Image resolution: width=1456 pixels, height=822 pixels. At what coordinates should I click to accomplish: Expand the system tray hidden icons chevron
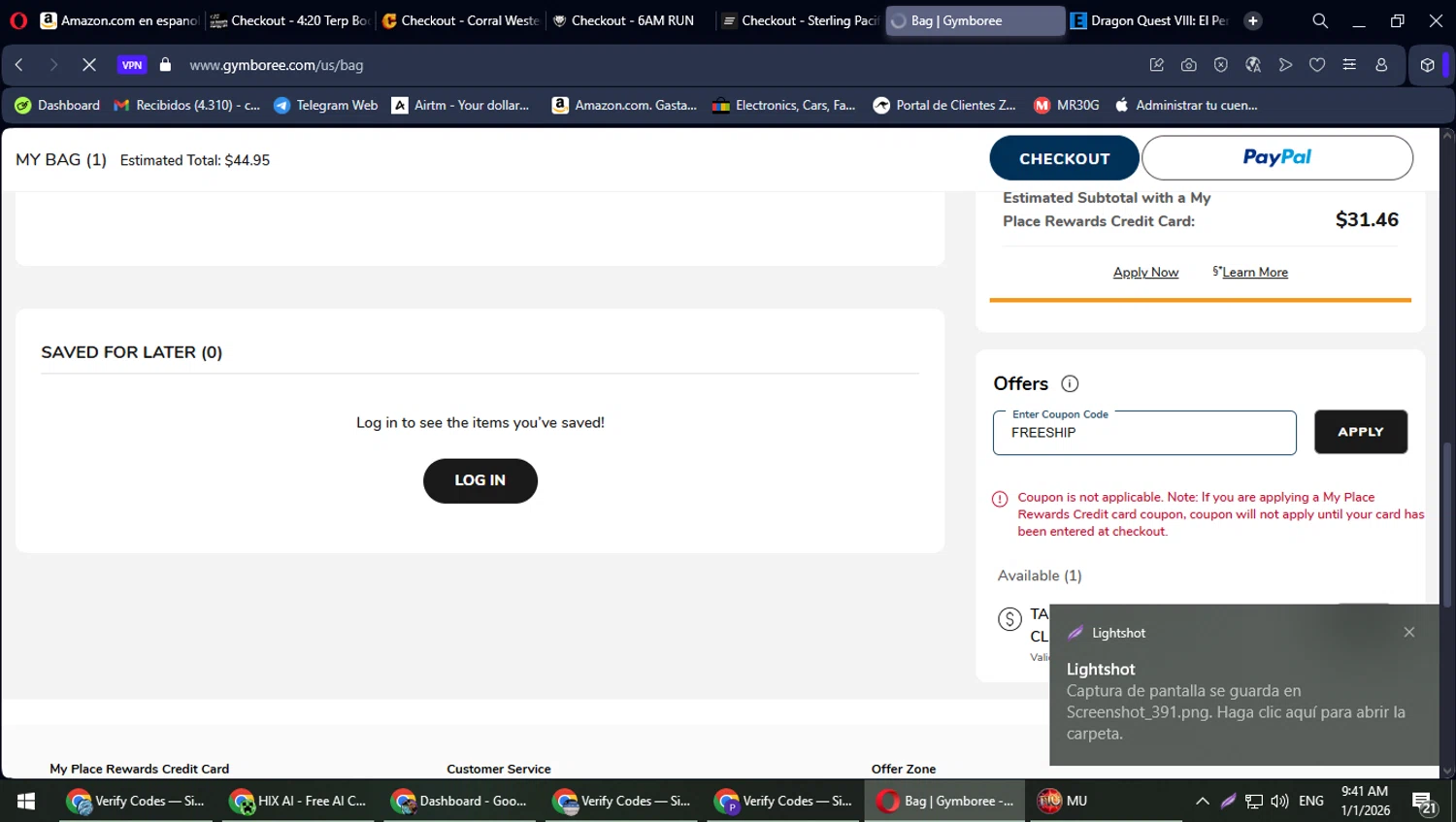(1202, 801)
